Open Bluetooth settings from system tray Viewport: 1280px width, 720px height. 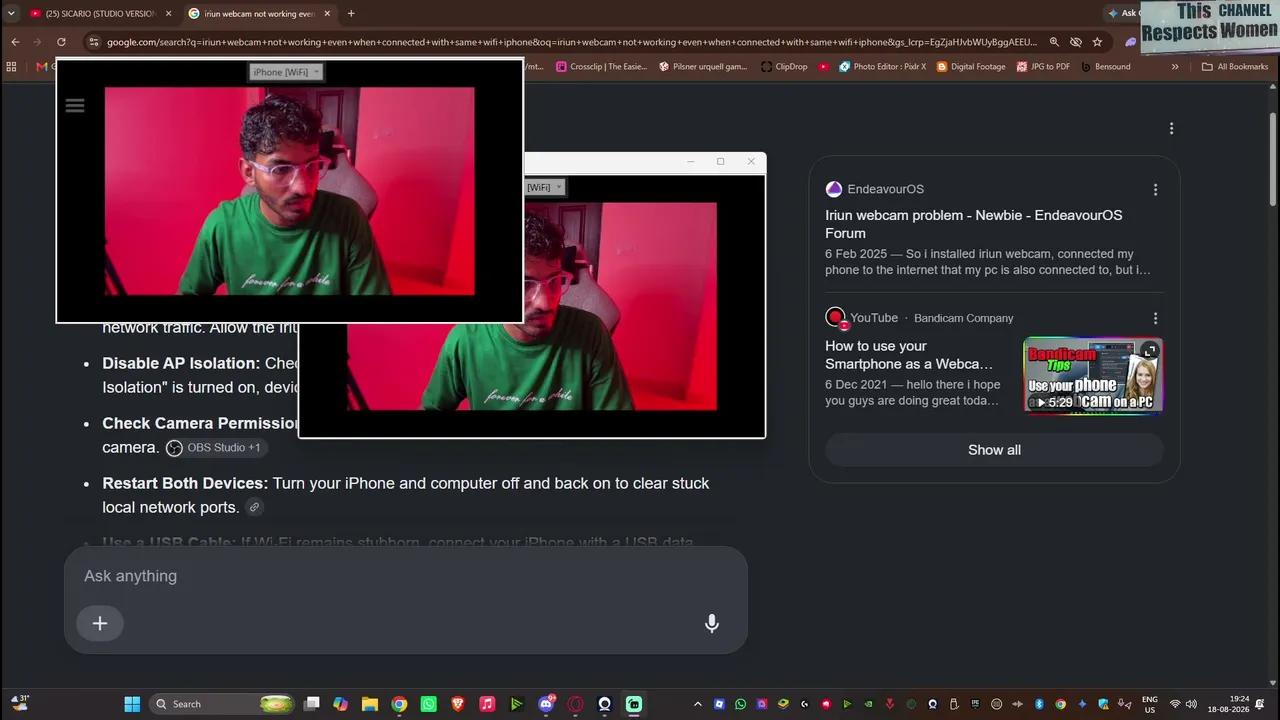point(1039,704)
